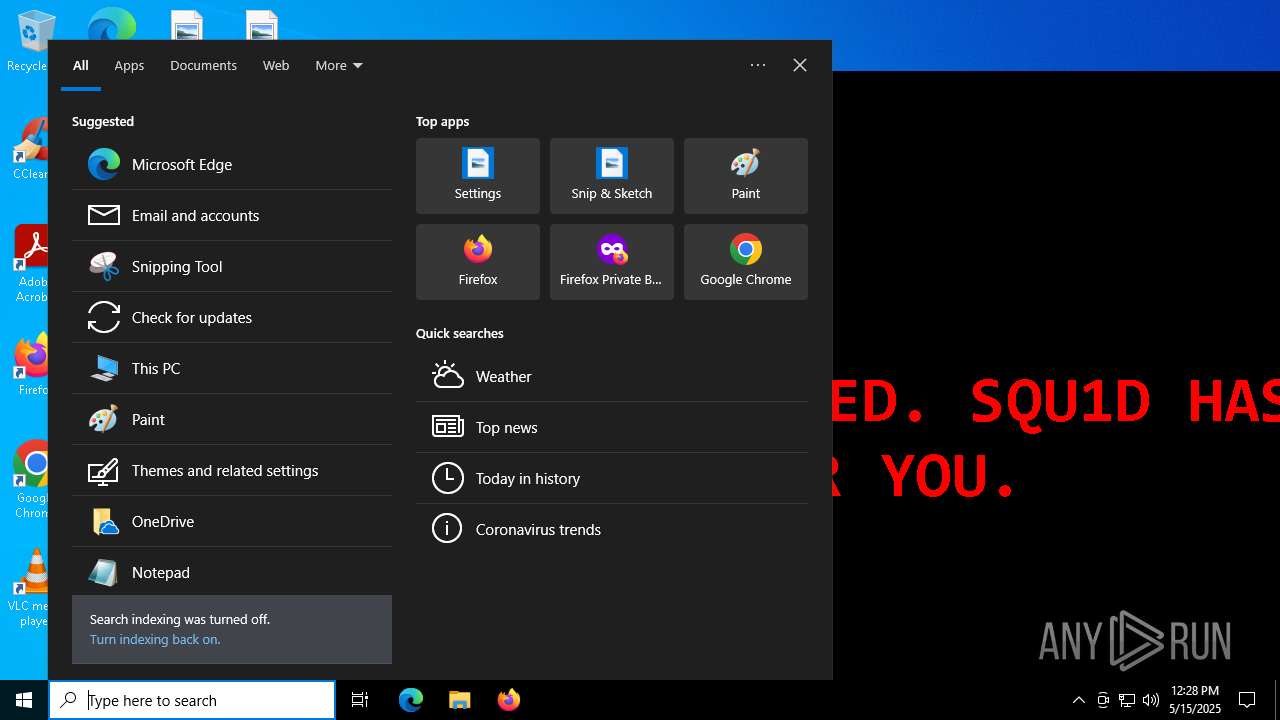Open the Windows Start menu
This screenshot has height=720, width=1280.
pos(24,700)
